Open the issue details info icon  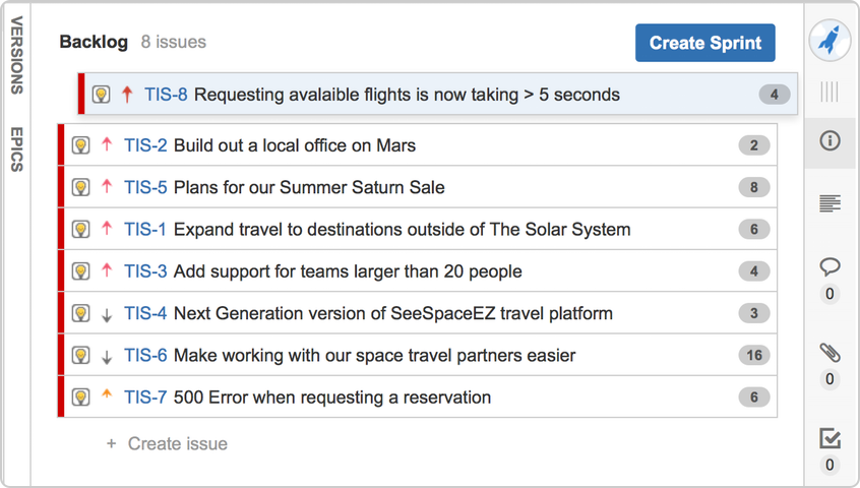coord(830,141)
